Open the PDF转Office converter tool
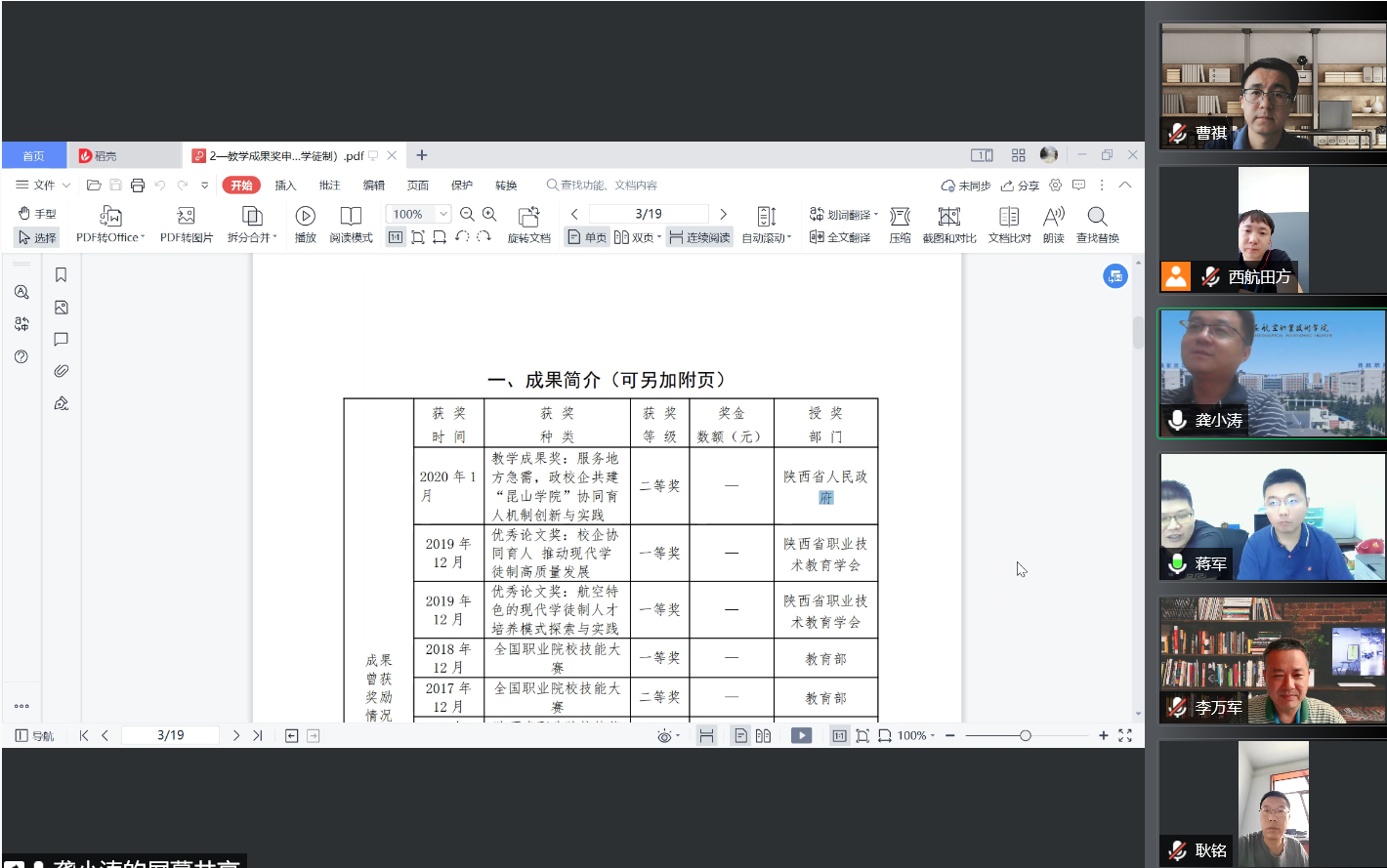 [110, 225]
